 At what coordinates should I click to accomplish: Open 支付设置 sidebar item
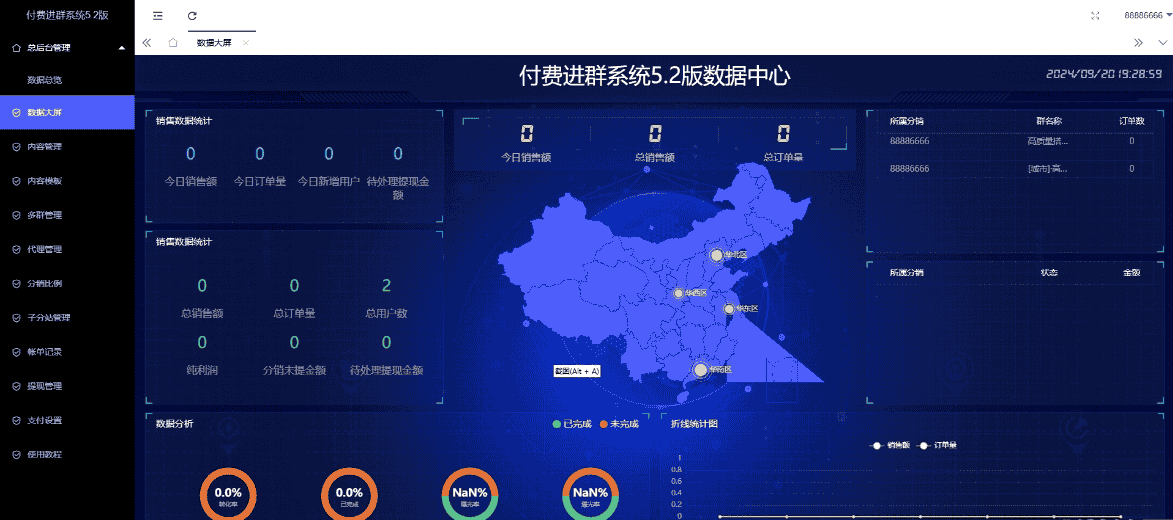click(x=67, y=420)
